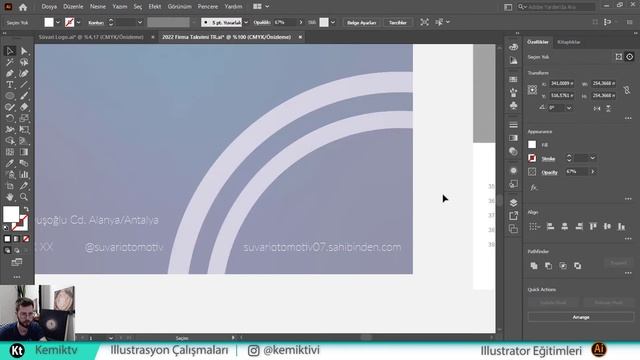The height and width of the screenshot is (360, 640).
Task: Select the Blend tool
Action: point(24,163)
